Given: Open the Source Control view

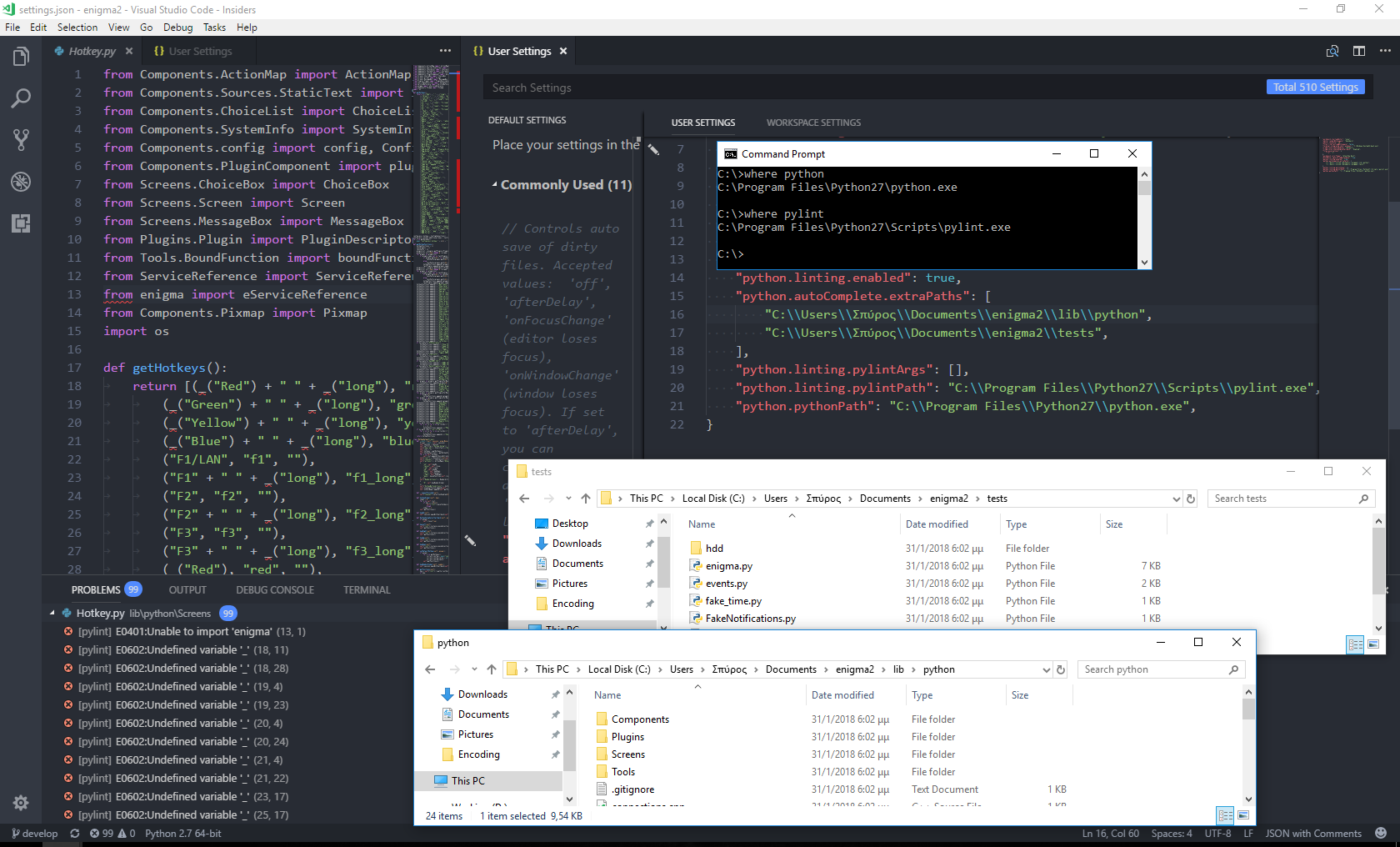Looking at the screenshot, I should [x=21, y=140].
